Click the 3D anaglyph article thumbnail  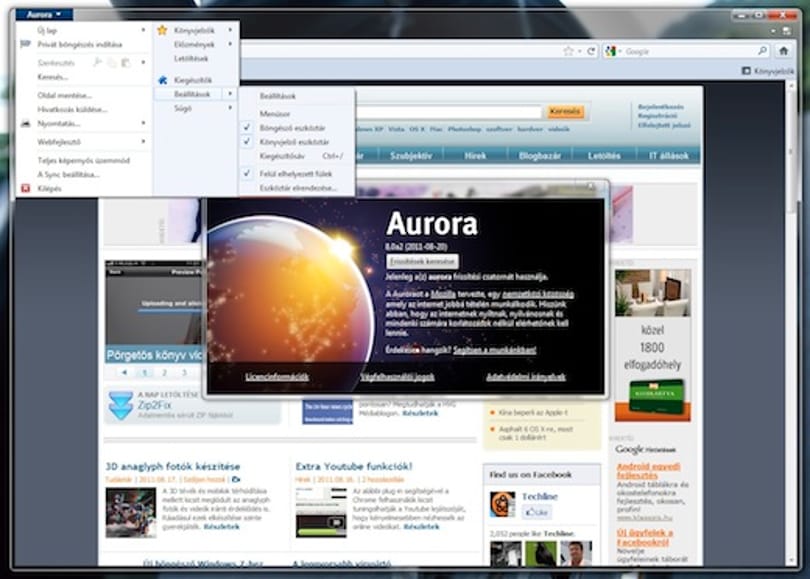point(131,512)
